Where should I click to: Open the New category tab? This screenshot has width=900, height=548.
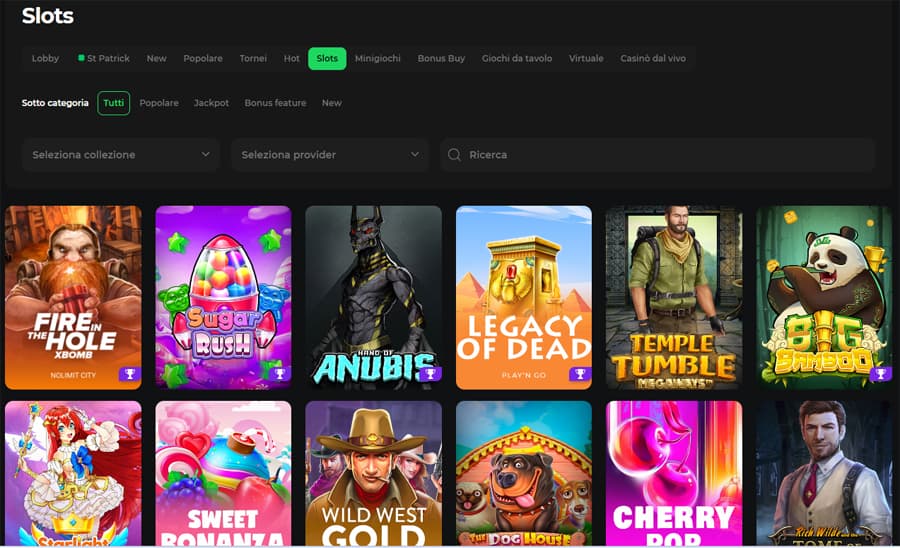[156, 59]
